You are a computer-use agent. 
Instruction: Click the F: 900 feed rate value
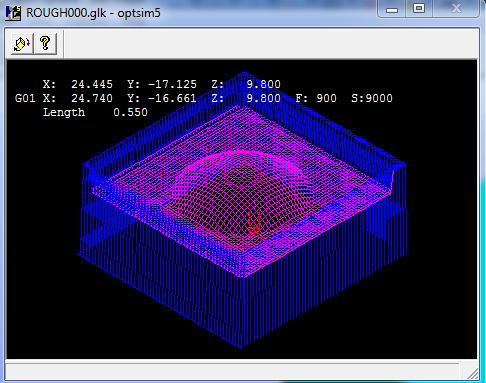point(316,98)
